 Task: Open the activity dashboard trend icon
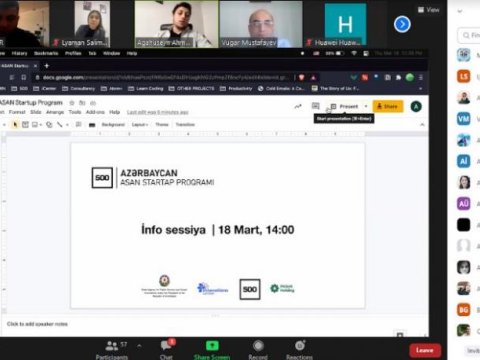pos(298,107)
